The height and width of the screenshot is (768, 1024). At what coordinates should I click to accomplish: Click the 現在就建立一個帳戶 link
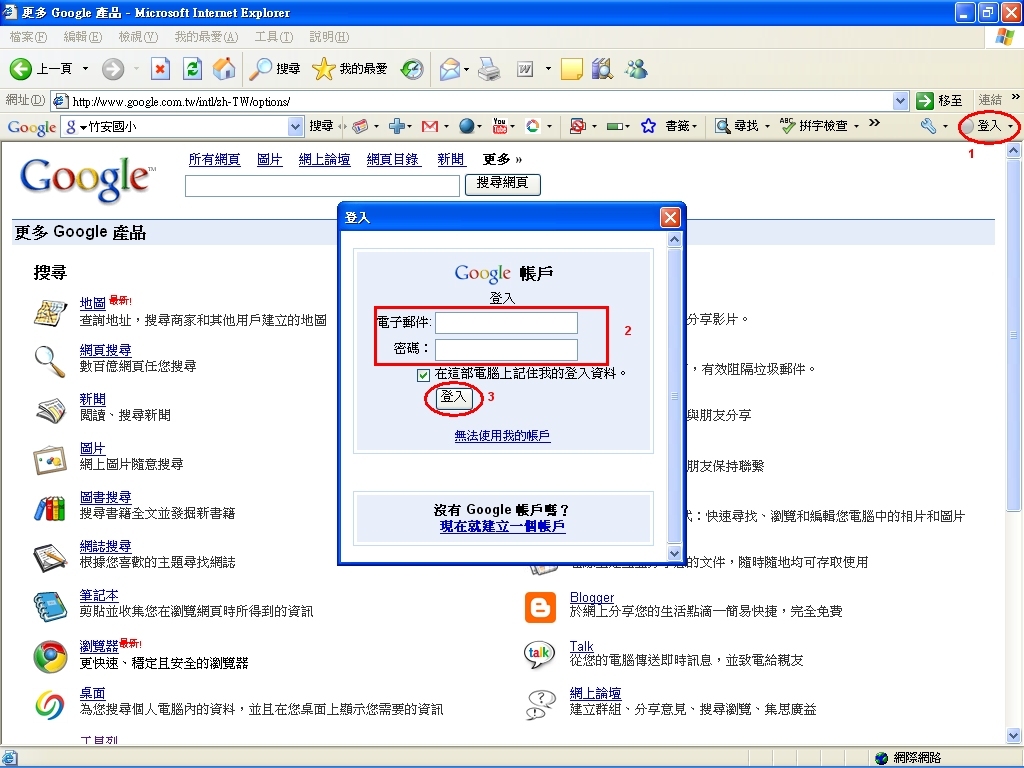click(x=502, y=526)
